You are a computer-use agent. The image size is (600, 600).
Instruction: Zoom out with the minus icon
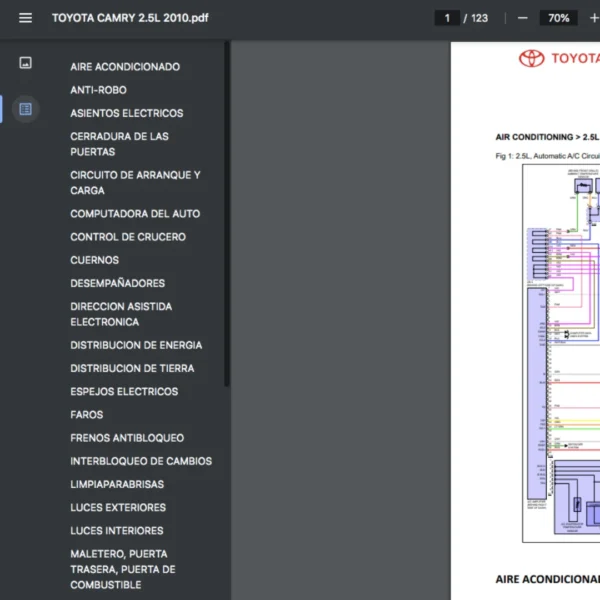(522, 18)
